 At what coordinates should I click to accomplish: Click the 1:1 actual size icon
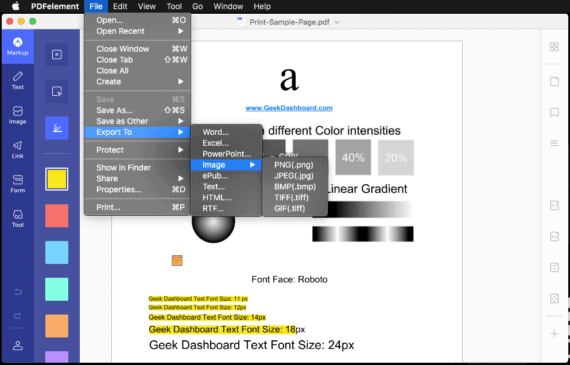pyautogui.click(x=554, y=205)
